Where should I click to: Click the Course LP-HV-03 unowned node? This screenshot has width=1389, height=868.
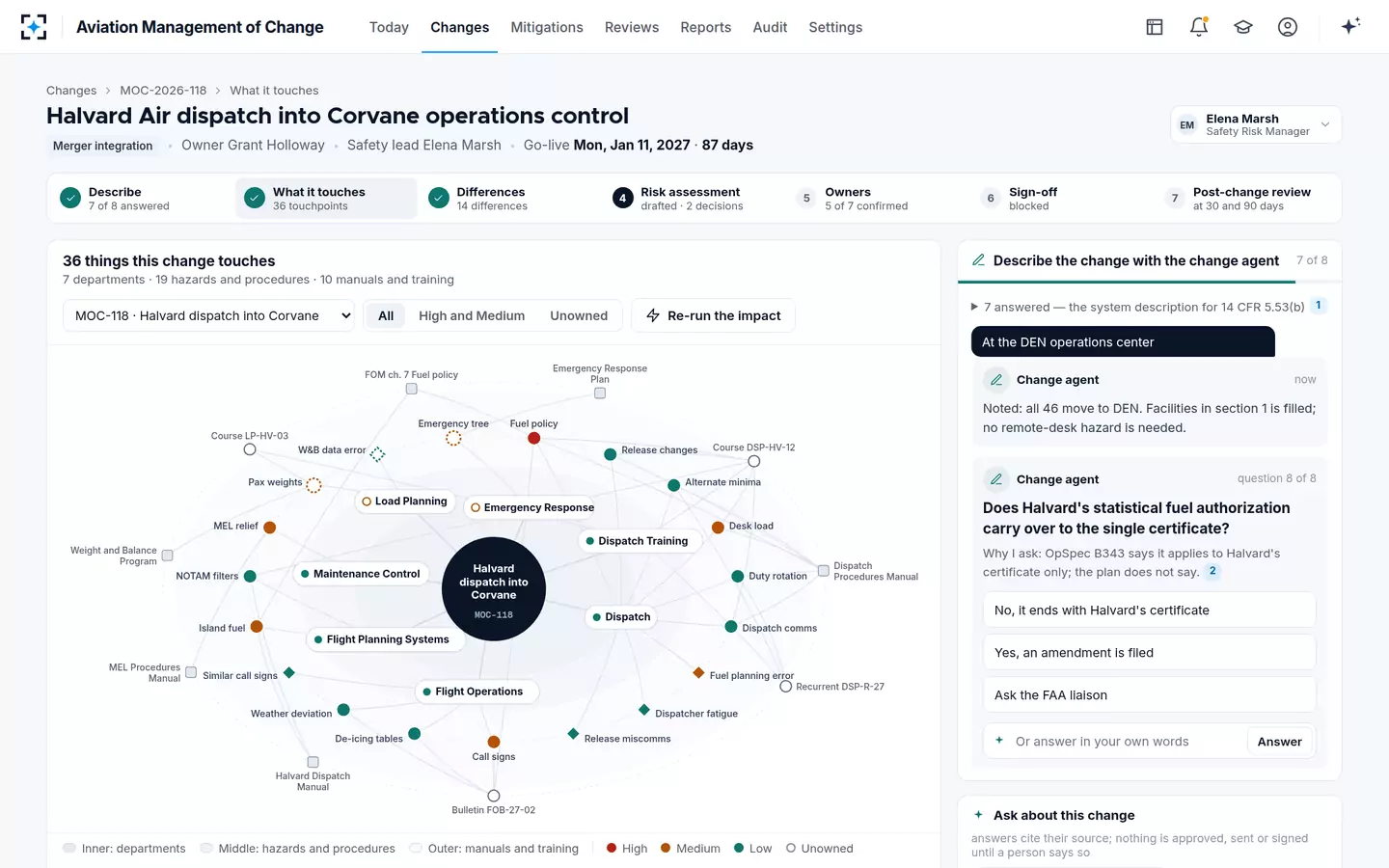click(x=250, y=449)
